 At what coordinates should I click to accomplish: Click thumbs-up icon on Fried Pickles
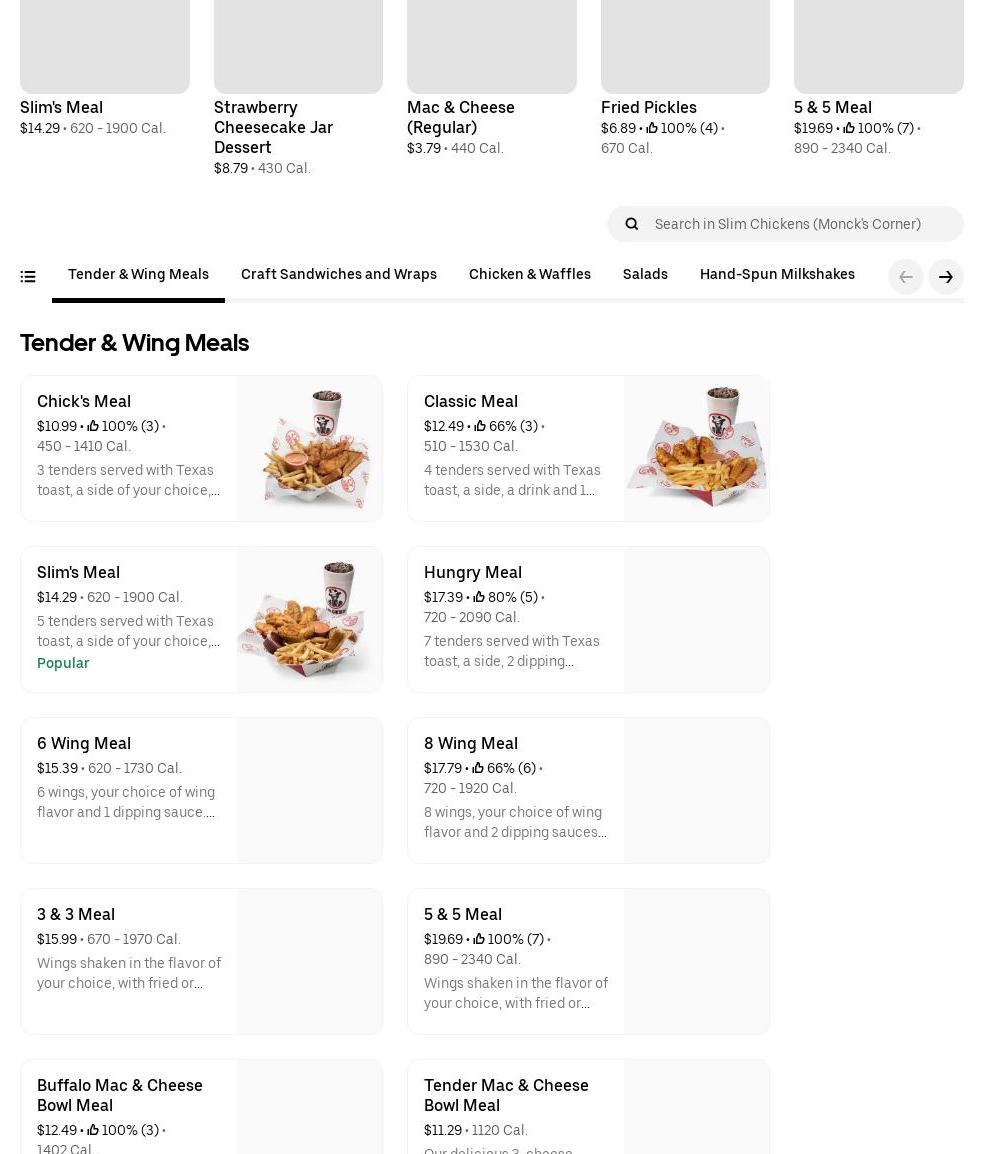click(x=652, y=128)
